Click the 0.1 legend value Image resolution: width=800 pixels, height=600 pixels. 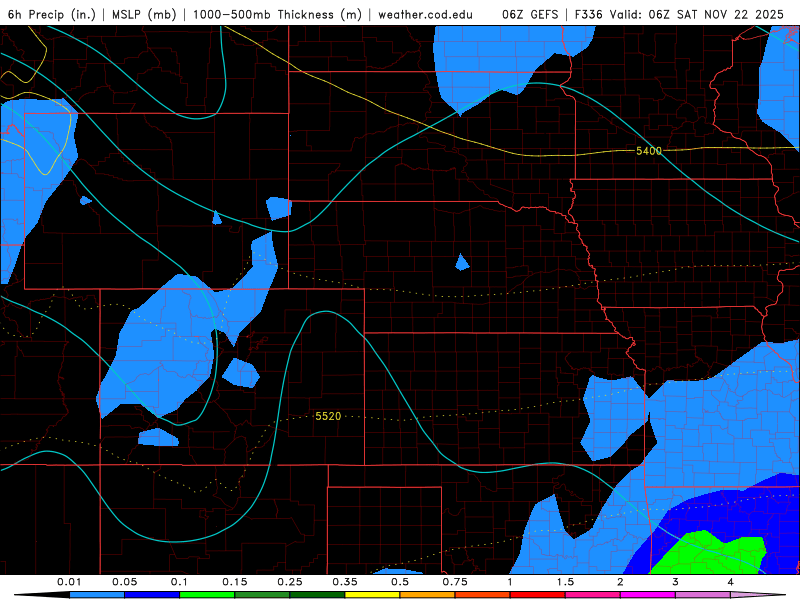click(x=179, y=582)
